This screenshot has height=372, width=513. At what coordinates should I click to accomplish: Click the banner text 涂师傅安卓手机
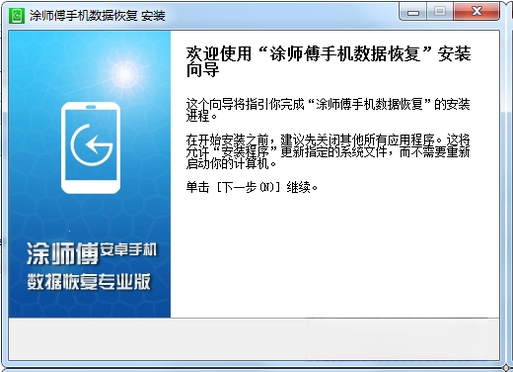click(x=92, y=254)
